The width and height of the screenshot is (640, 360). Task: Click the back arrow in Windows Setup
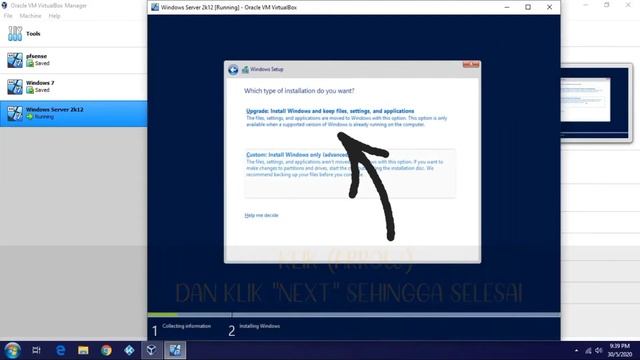point(233,70)
